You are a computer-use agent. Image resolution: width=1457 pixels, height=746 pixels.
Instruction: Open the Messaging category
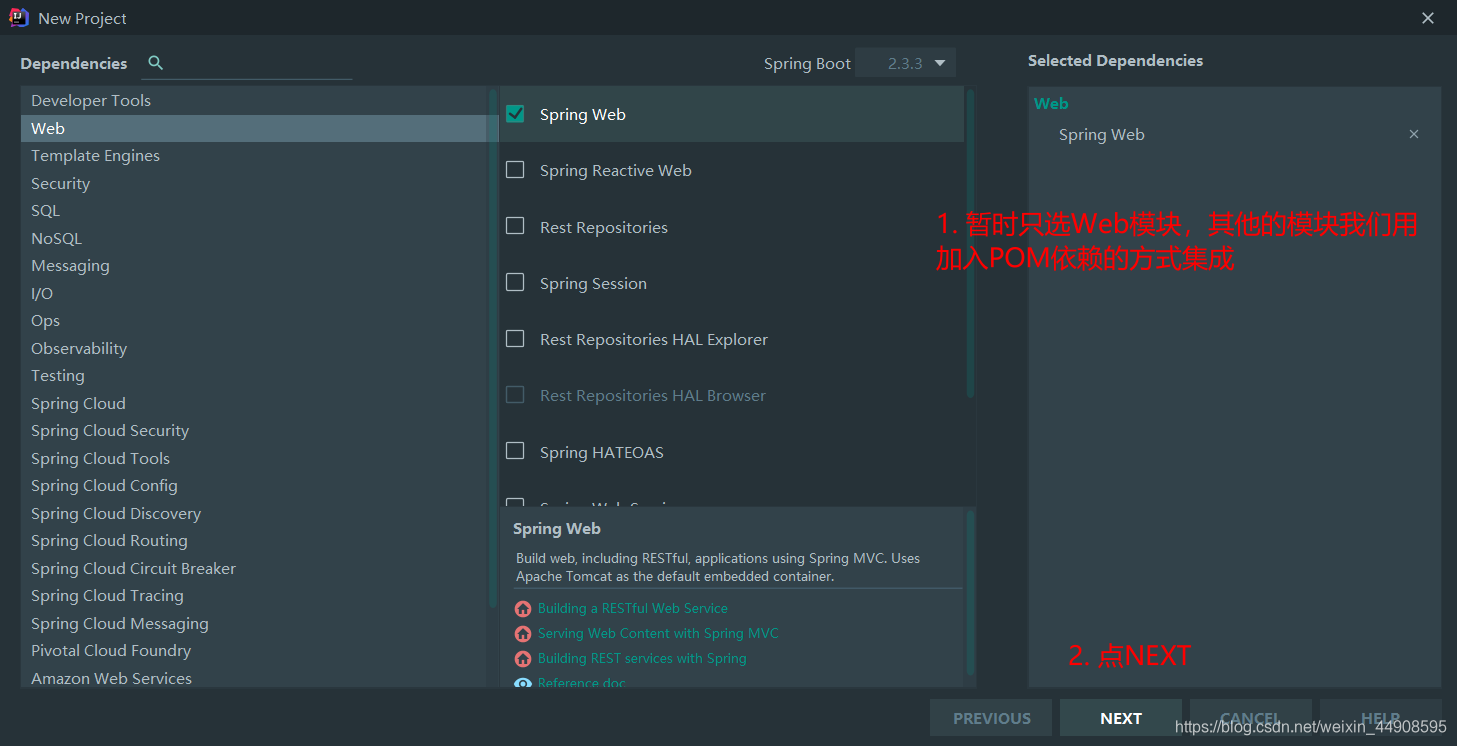pyautogui.click(x=255, y=265)
